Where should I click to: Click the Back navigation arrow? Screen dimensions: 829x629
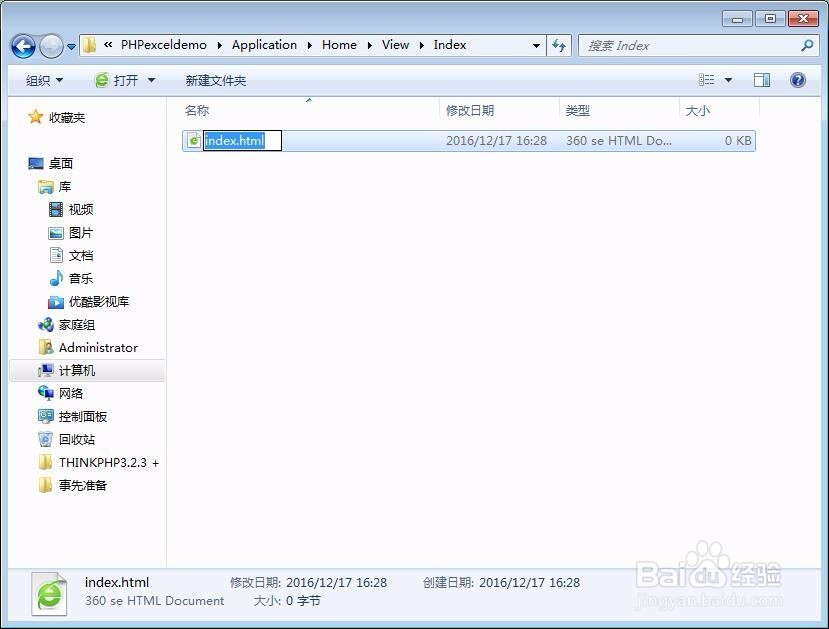point(22,45)
